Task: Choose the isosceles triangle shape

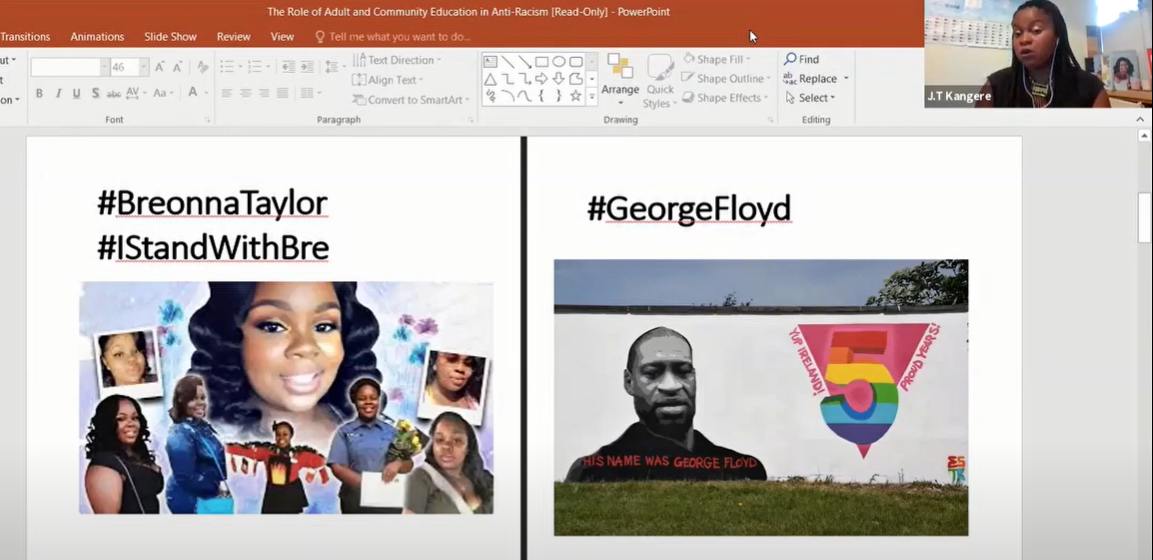Action: point(490,79)
